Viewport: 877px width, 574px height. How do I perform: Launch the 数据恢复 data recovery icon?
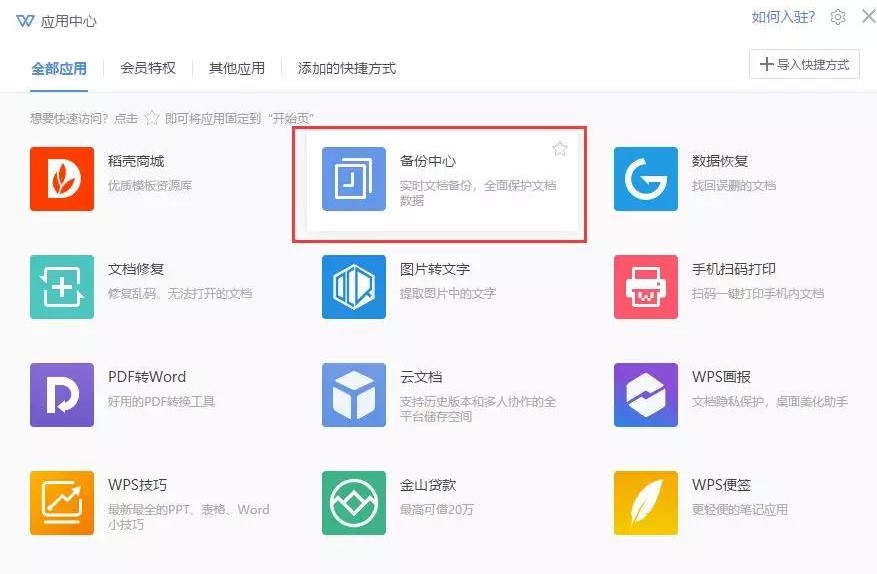click(x=646, y=179)
